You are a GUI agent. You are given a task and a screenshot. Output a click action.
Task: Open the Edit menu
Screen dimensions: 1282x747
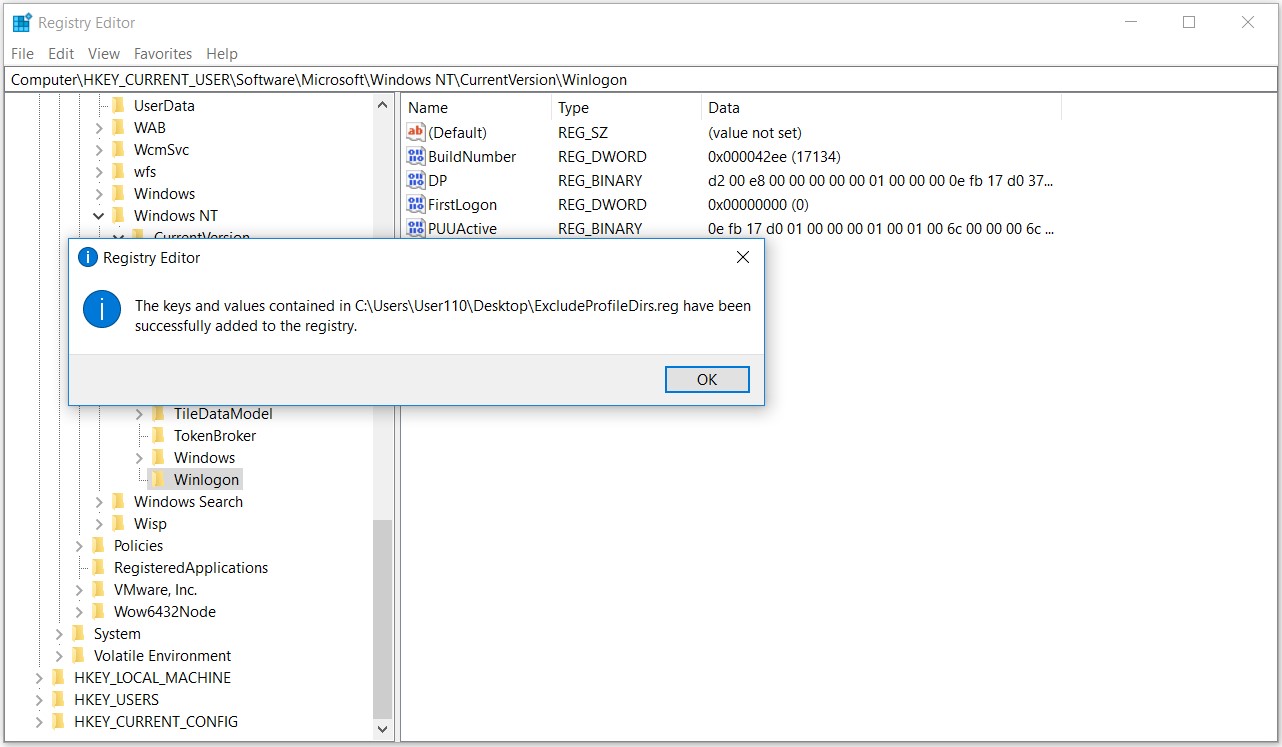[x=61, y=54]
